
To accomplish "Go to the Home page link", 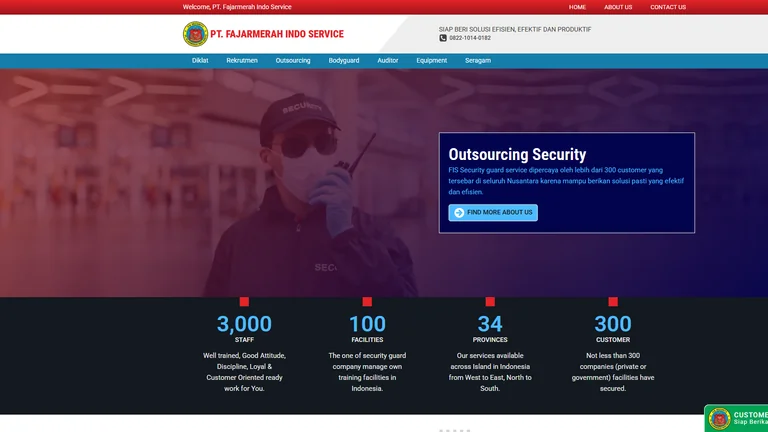I will coord(577,7).
